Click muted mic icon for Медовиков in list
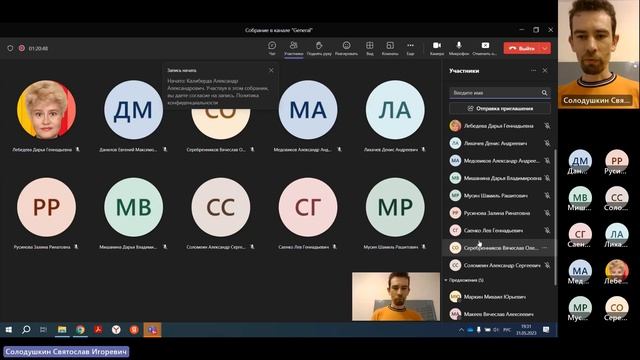 pyautogui.click(x=547, y=161)
